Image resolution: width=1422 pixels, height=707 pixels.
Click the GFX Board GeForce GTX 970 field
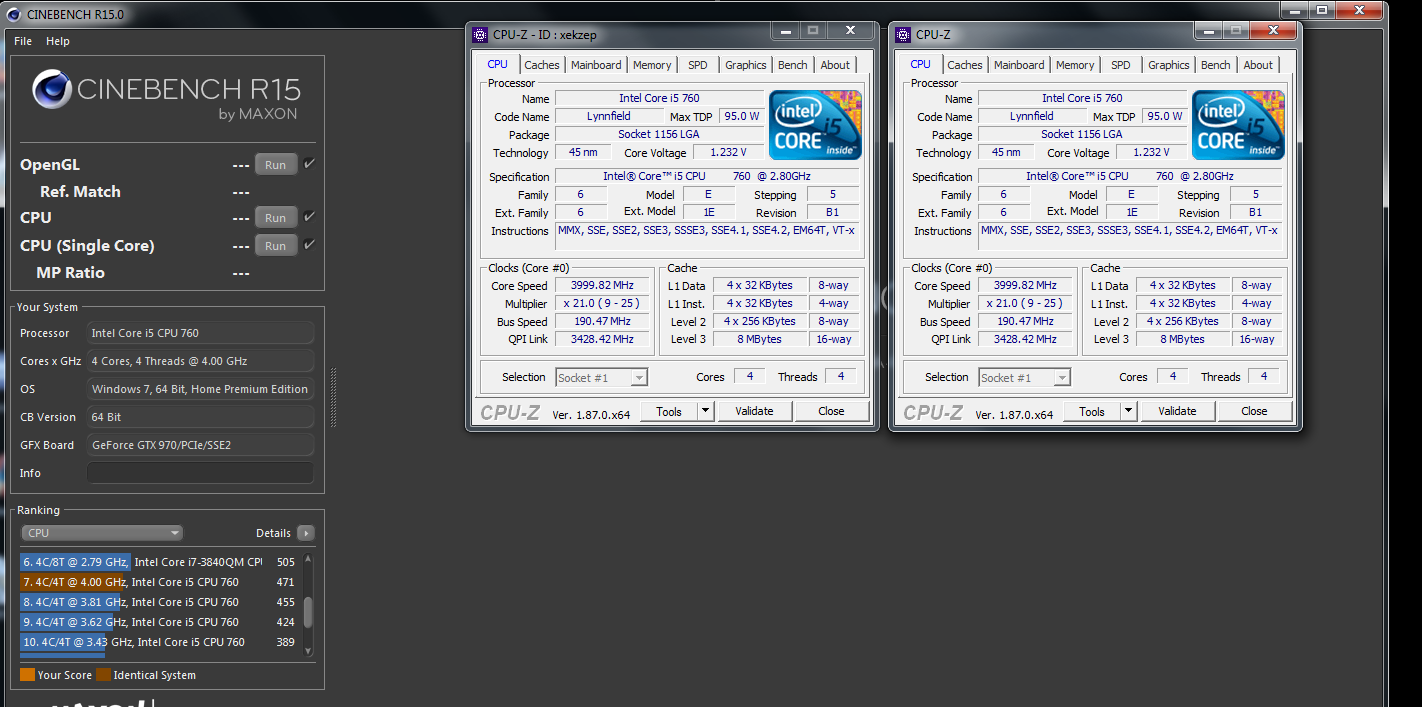[200, 445]
